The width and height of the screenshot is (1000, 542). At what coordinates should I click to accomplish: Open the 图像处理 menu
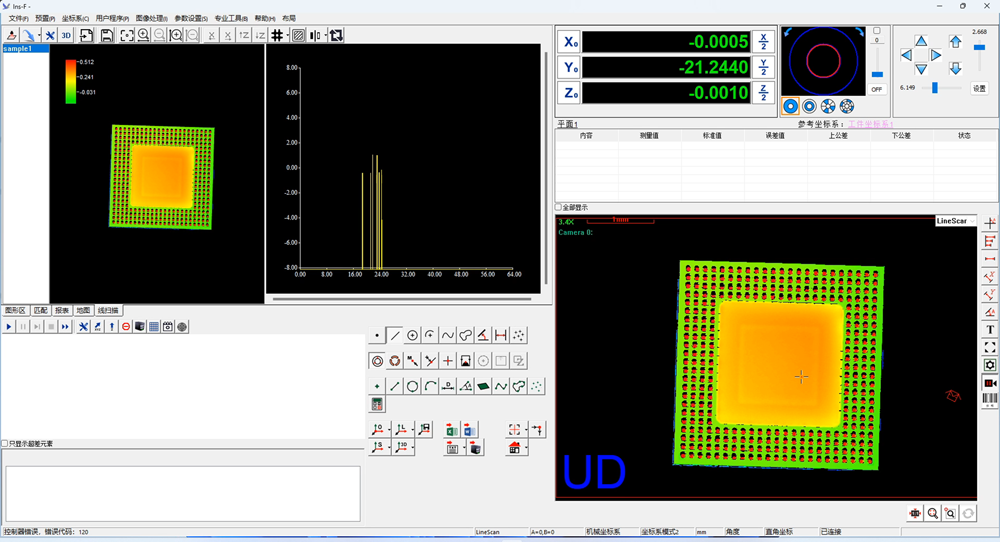151,18
